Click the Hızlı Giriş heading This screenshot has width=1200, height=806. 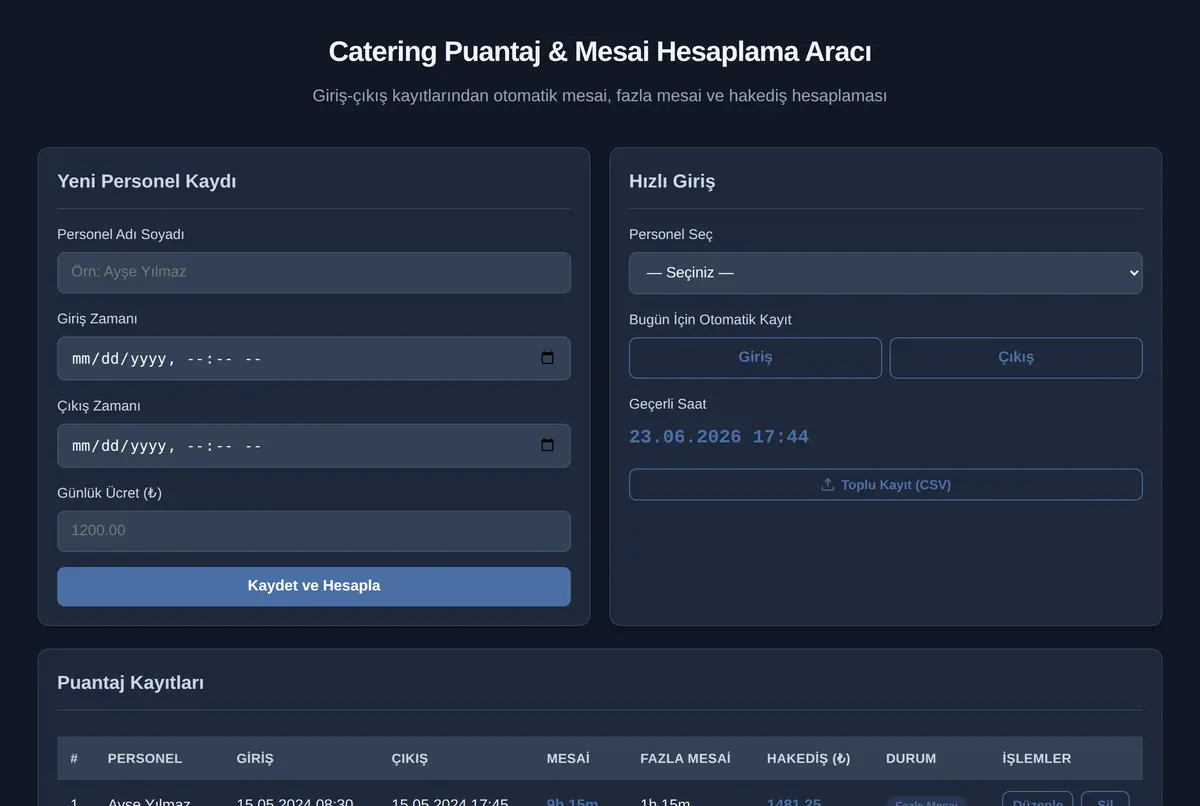(x=672, y=181)
